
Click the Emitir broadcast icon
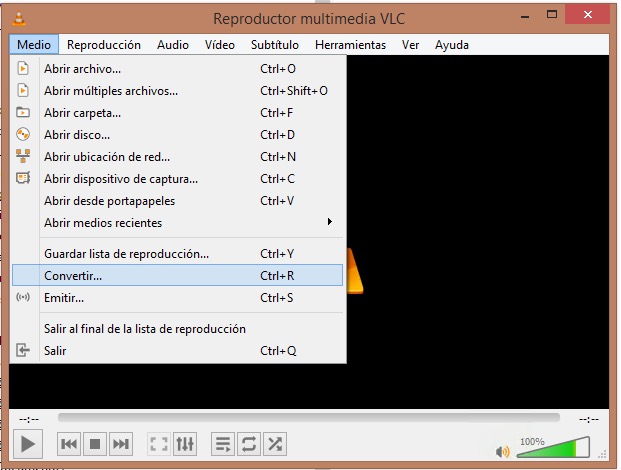click(x=23, y=297)
